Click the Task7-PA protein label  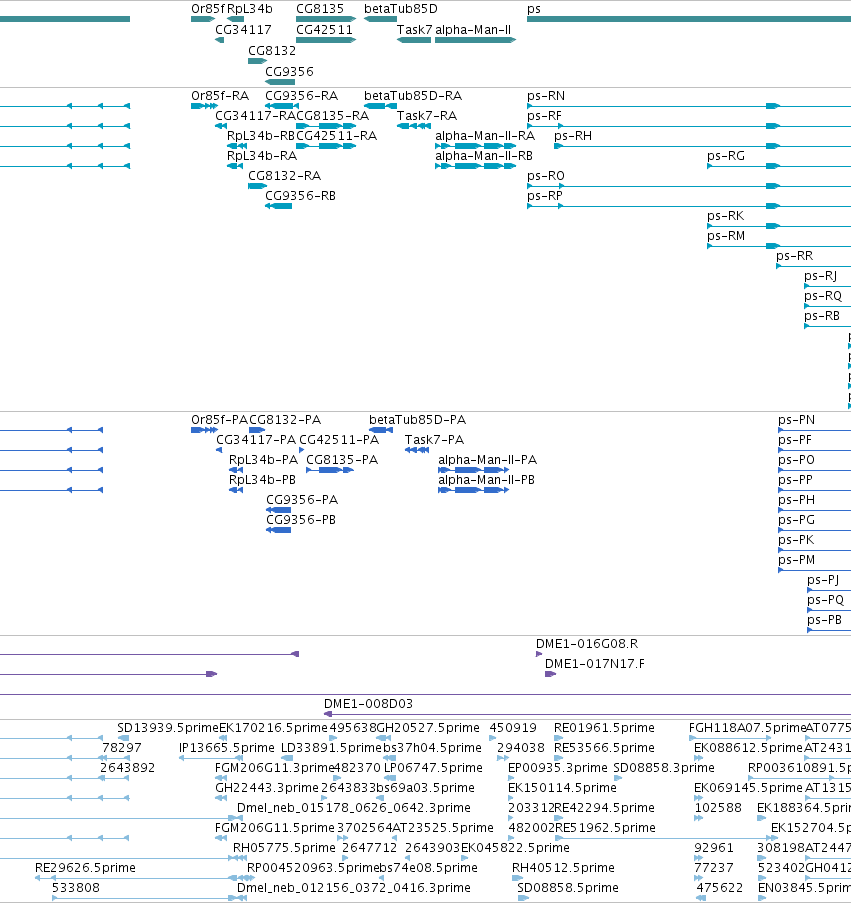[434, 440]
